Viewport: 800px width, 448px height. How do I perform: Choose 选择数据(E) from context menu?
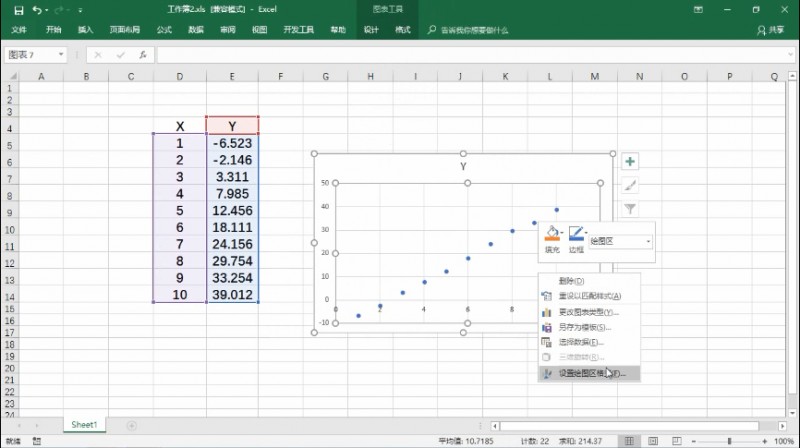coord(589,342)
